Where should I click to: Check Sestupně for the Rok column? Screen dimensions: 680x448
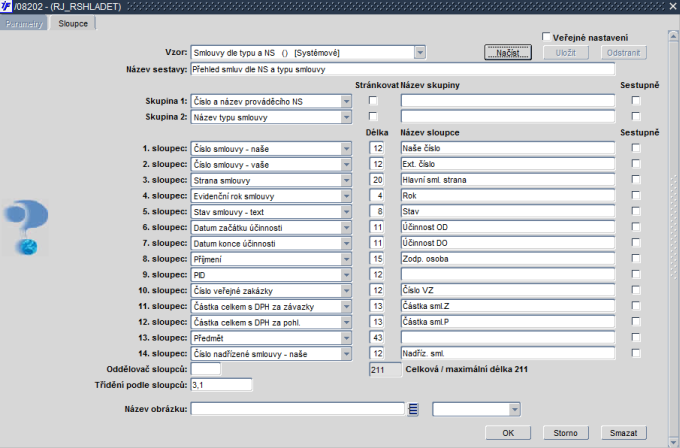(x=636, y=195)
